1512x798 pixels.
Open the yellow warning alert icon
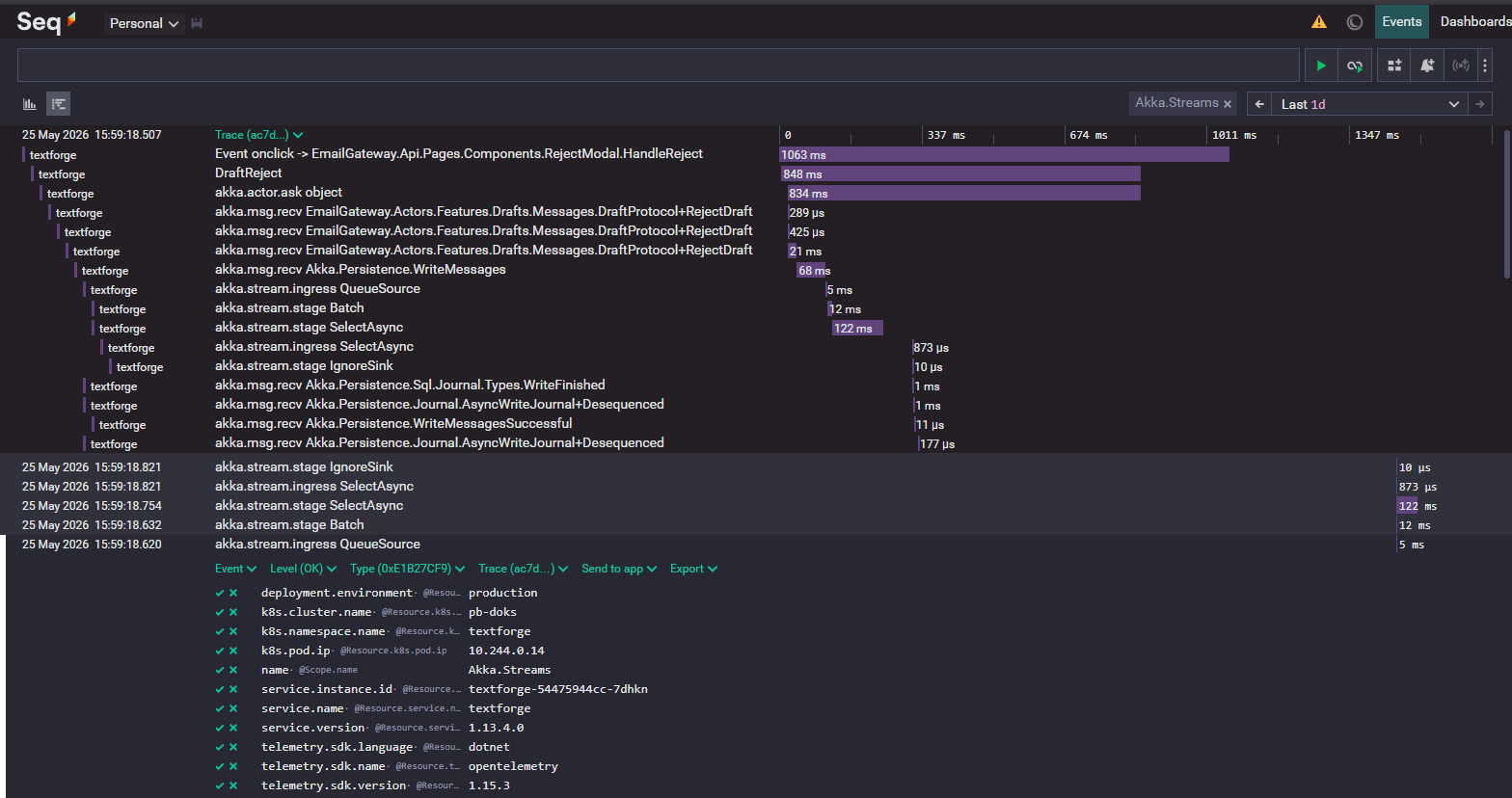1318,22
